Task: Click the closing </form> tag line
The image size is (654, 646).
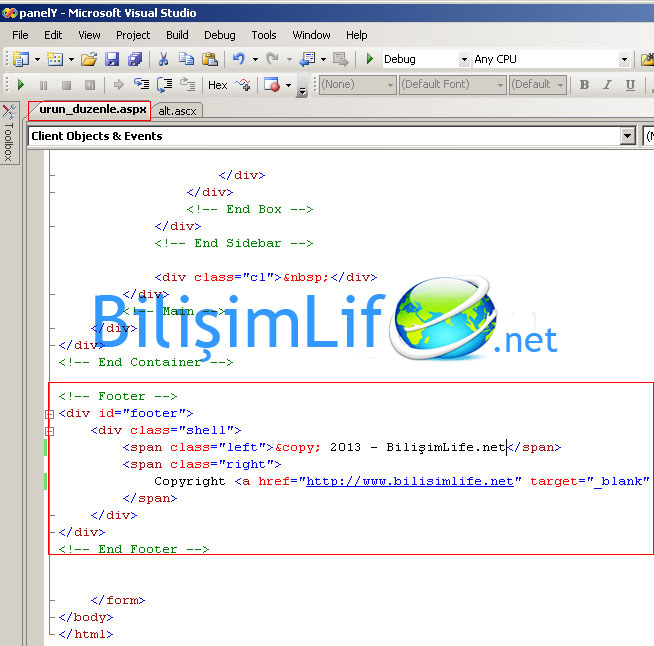Action: (x=118, y=600)
